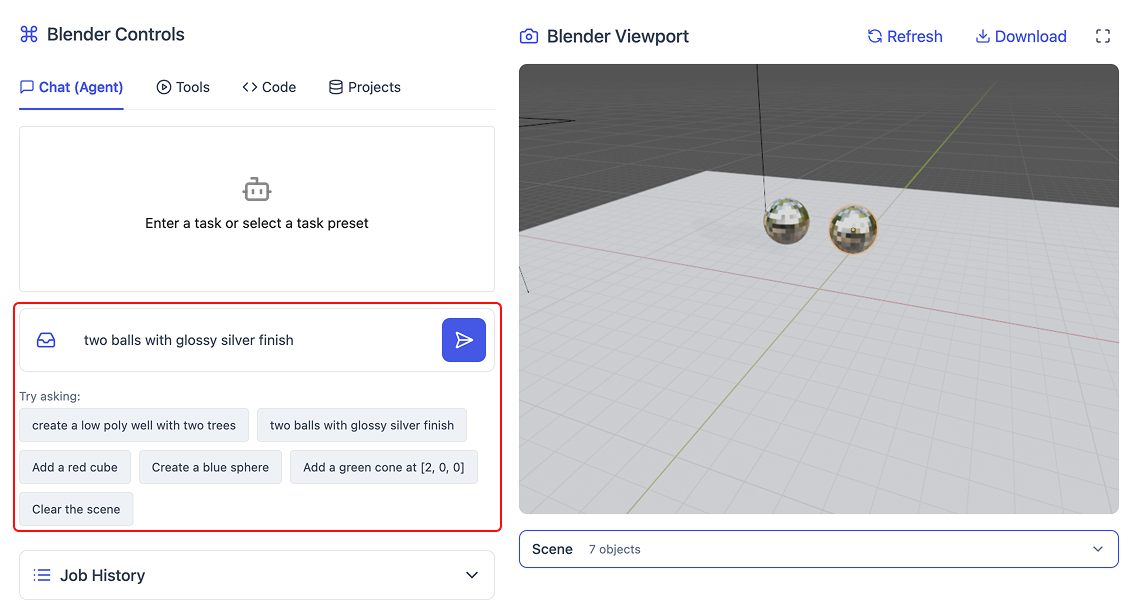This screenshot has width=1136, height=614.
Task: Click the inbox icon in the input box
Action: (x=46, y=340)
